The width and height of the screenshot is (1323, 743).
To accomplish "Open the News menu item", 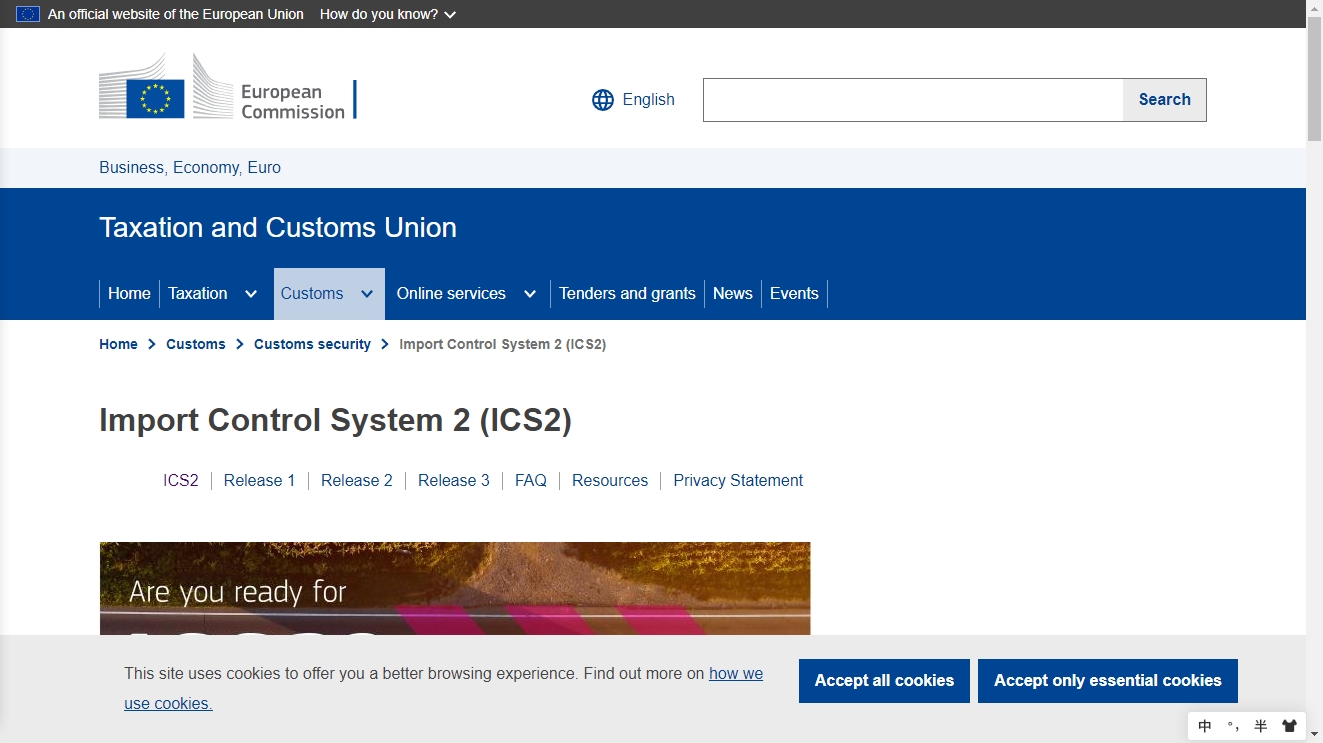I will 732,294.
